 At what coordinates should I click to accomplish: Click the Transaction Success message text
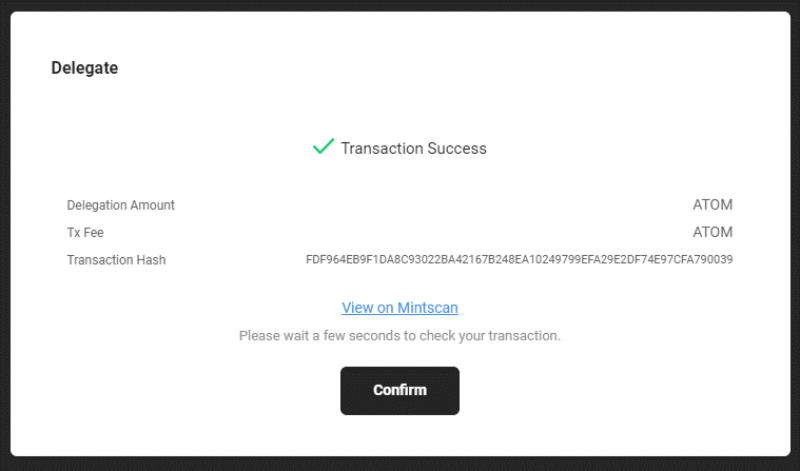tap(413, 148)
